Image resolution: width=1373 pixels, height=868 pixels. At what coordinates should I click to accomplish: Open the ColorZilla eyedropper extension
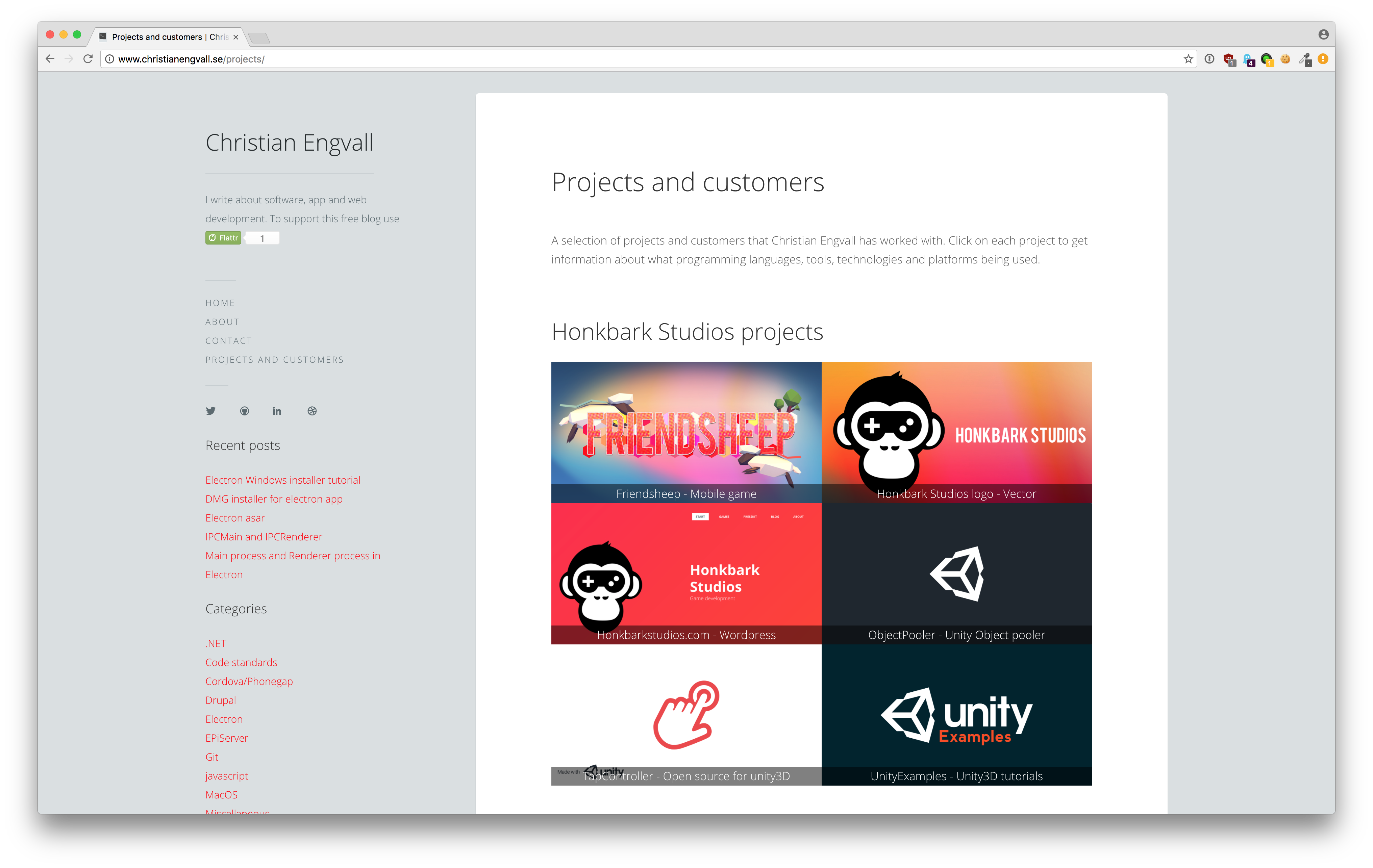(x=1306, y=59)
